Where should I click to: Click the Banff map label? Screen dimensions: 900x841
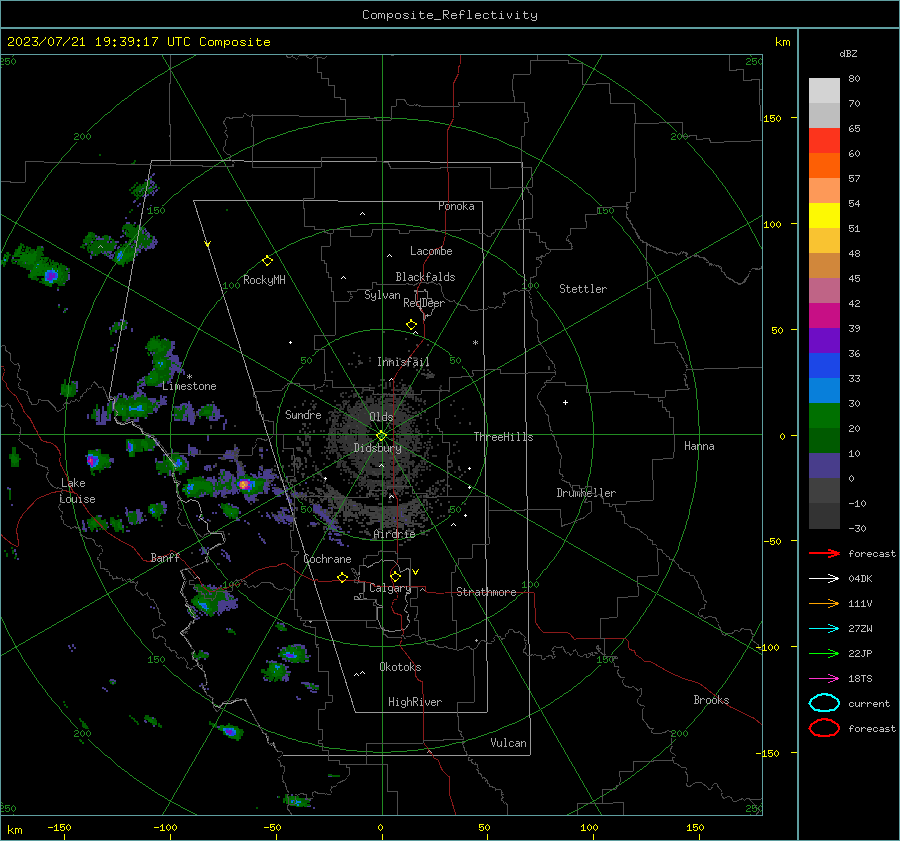coord(165,557)
